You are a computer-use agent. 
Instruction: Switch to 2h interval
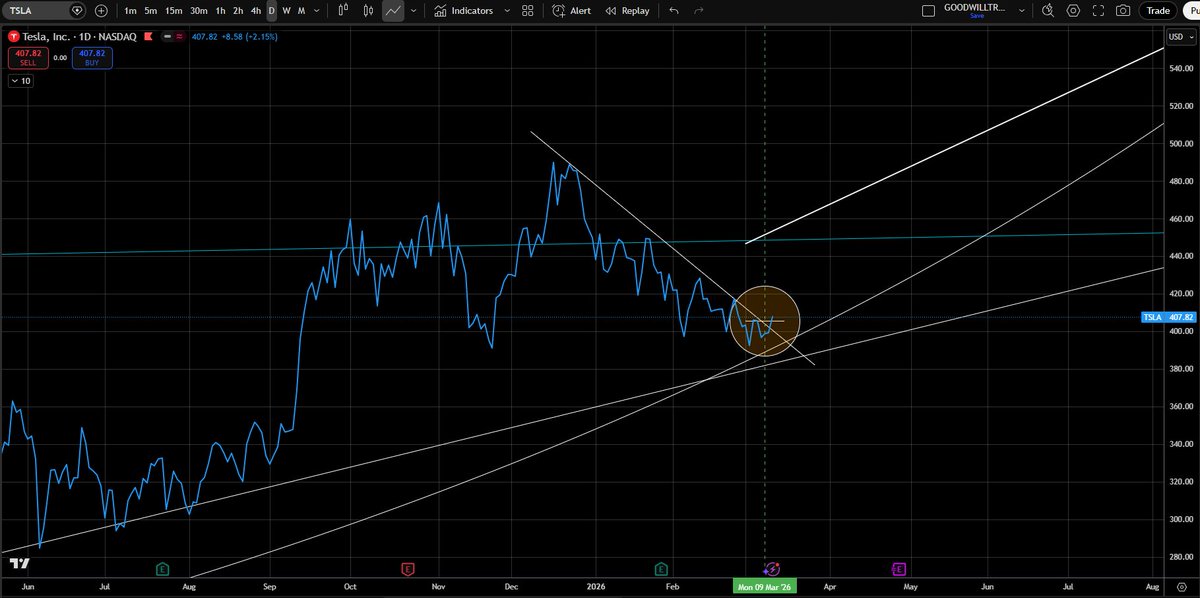pyautogui.click(x=239, y=11)
